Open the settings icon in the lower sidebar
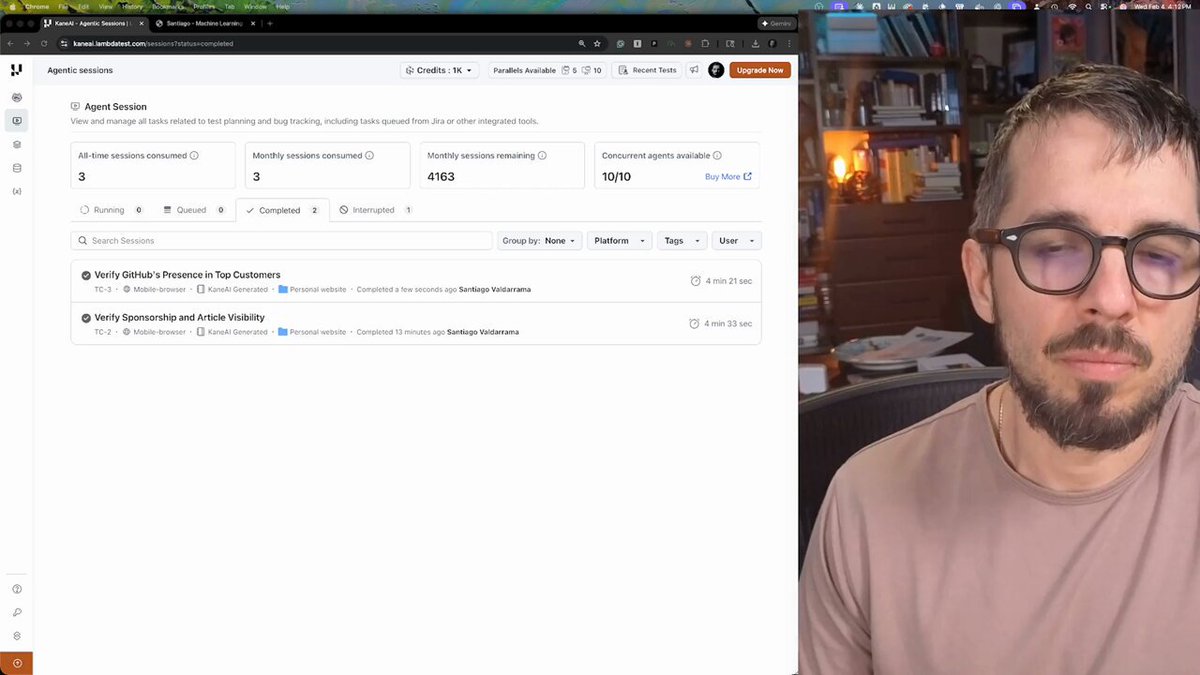1200x675 pixels. [17, 636]
